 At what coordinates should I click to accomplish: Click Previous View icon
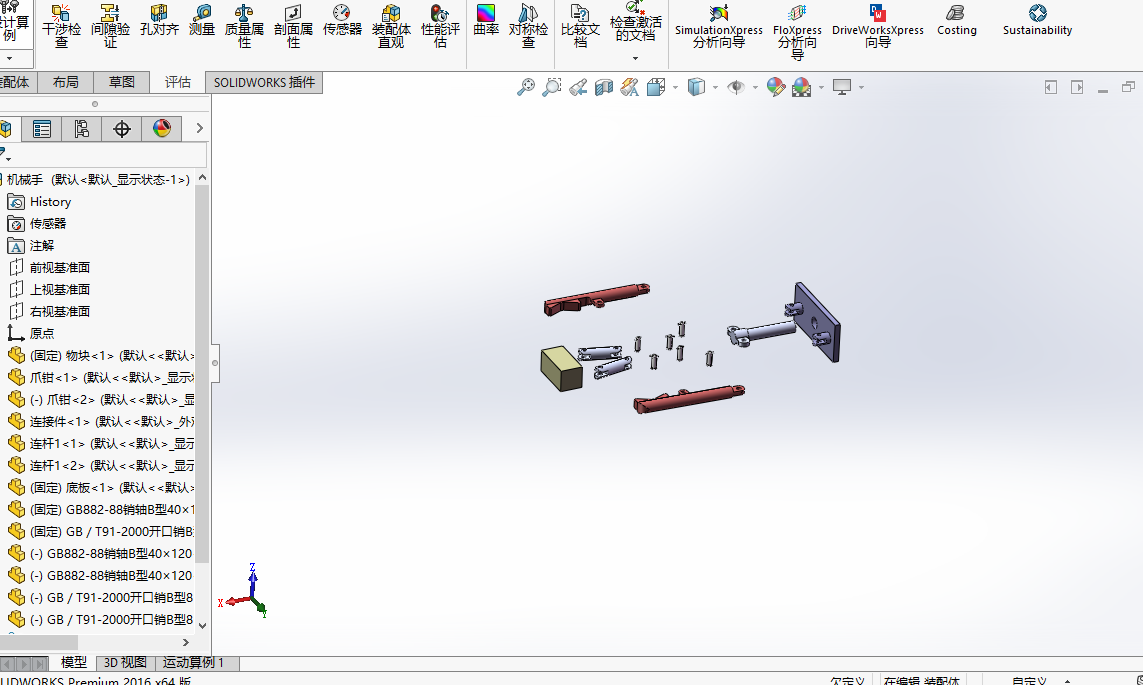click(x=578, y=87)
